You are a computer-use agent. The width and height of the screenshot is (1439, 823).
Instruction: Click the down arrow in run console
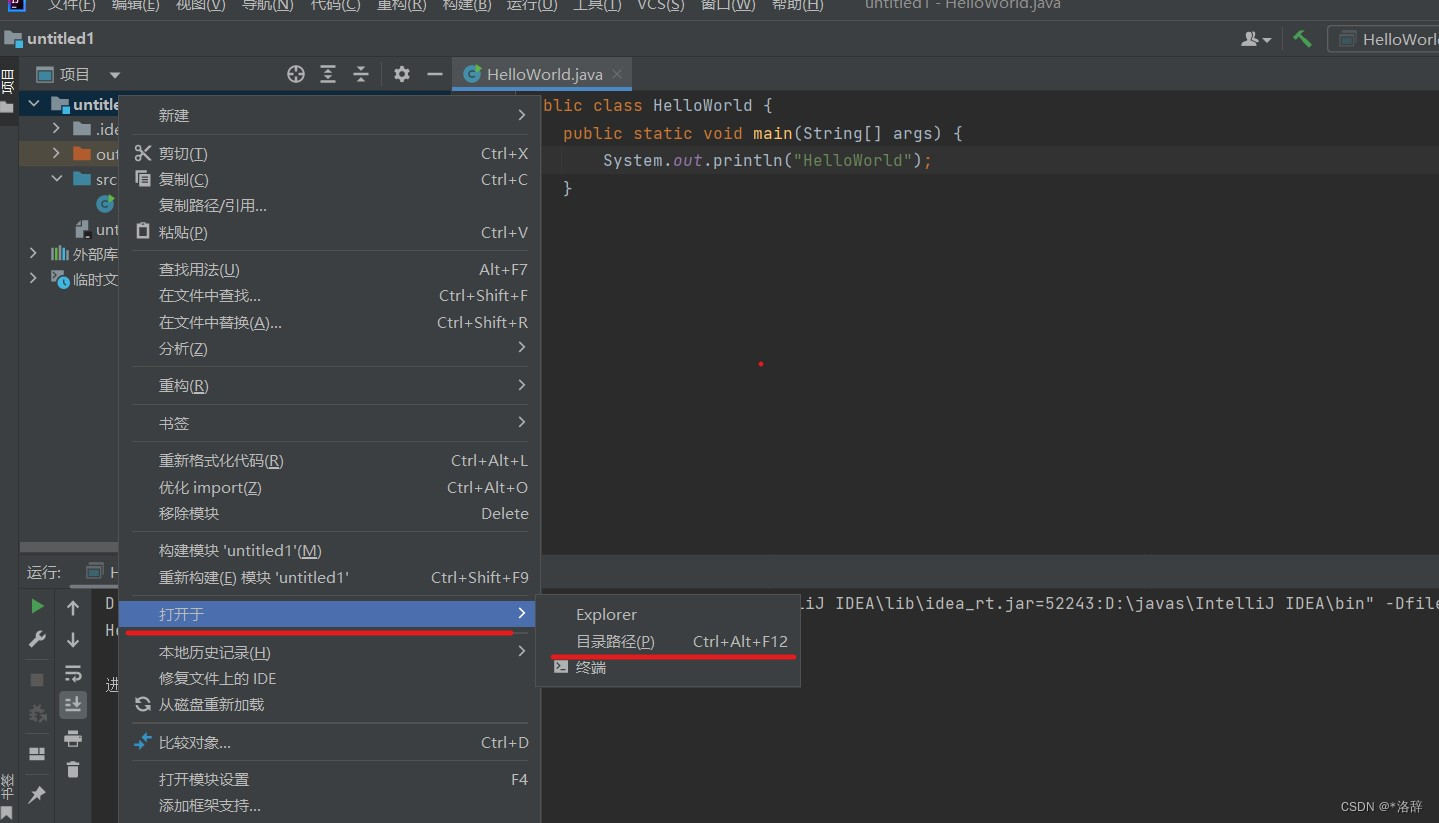(x=73, y=640)
